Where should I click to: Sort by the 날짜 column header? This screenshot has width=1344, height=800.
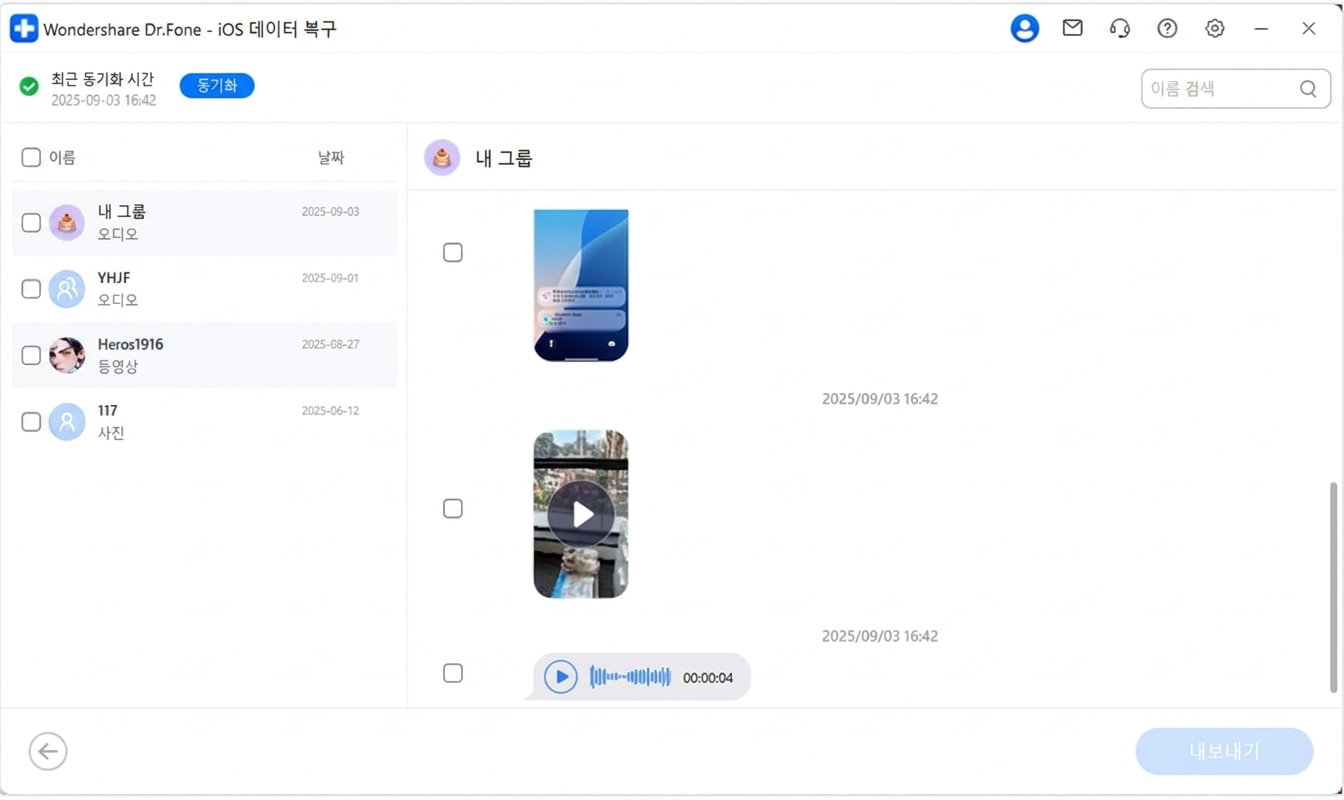(x=331, y=158)
